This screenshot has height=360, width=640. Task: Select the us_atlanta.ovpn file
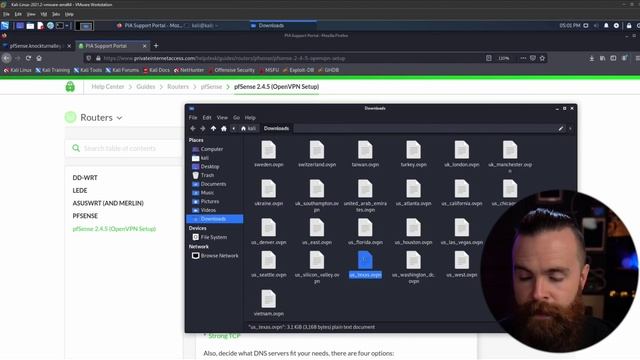(413, 193)
